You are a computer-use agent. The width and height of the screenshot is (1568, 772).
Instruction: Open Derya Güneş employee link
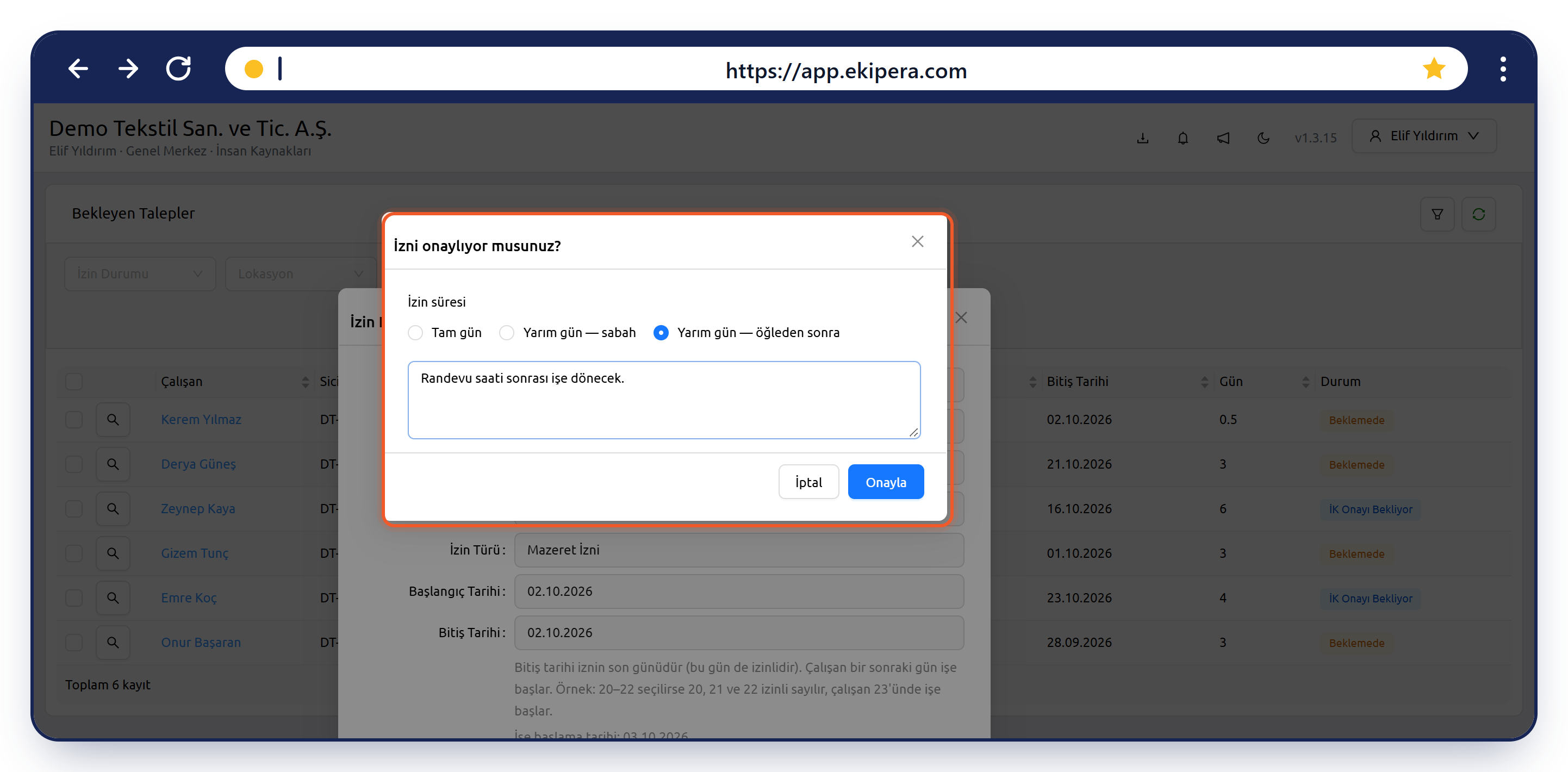coord(198,464)
